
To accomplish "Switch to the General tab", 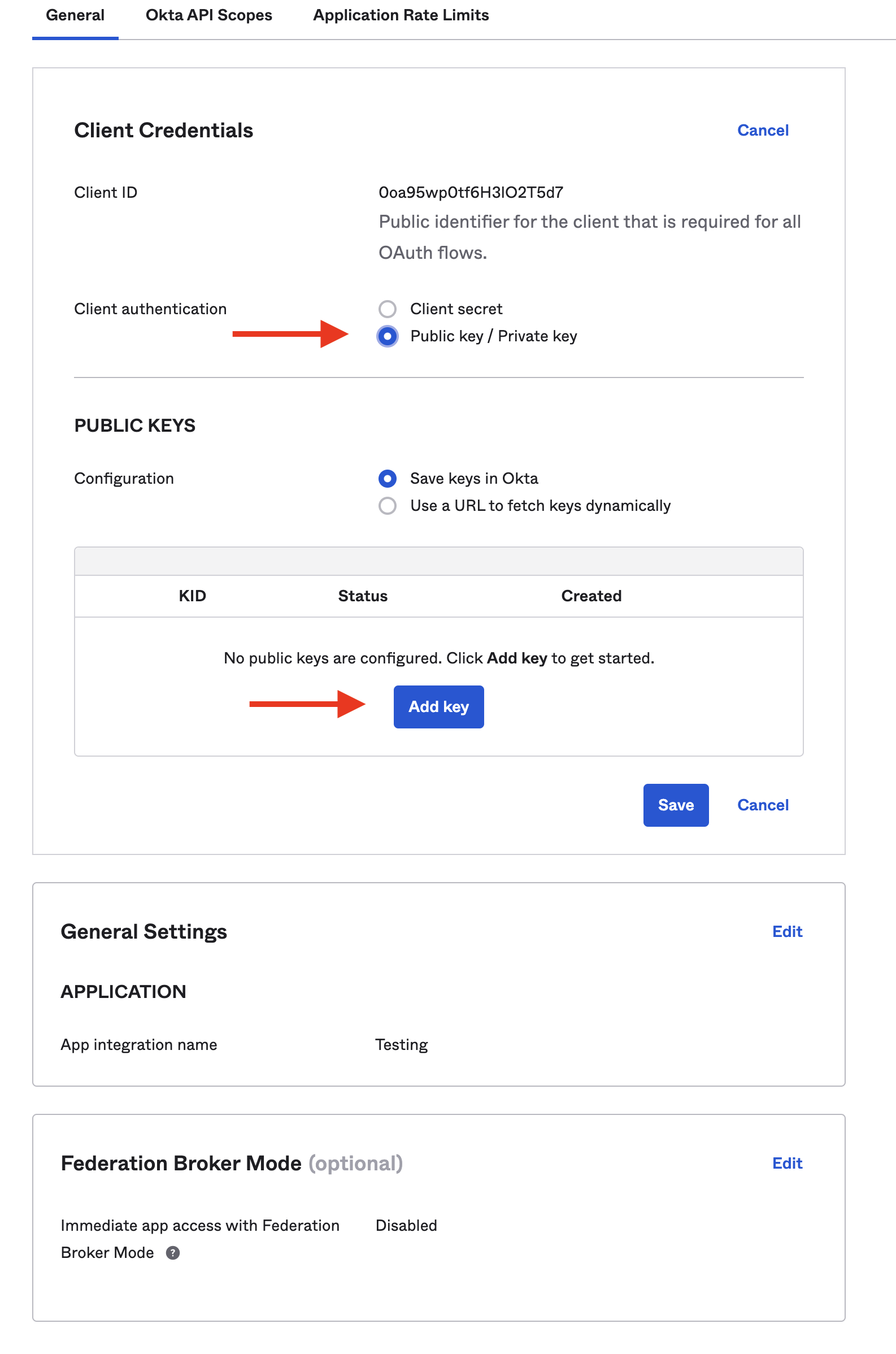I will click(75, 15).
